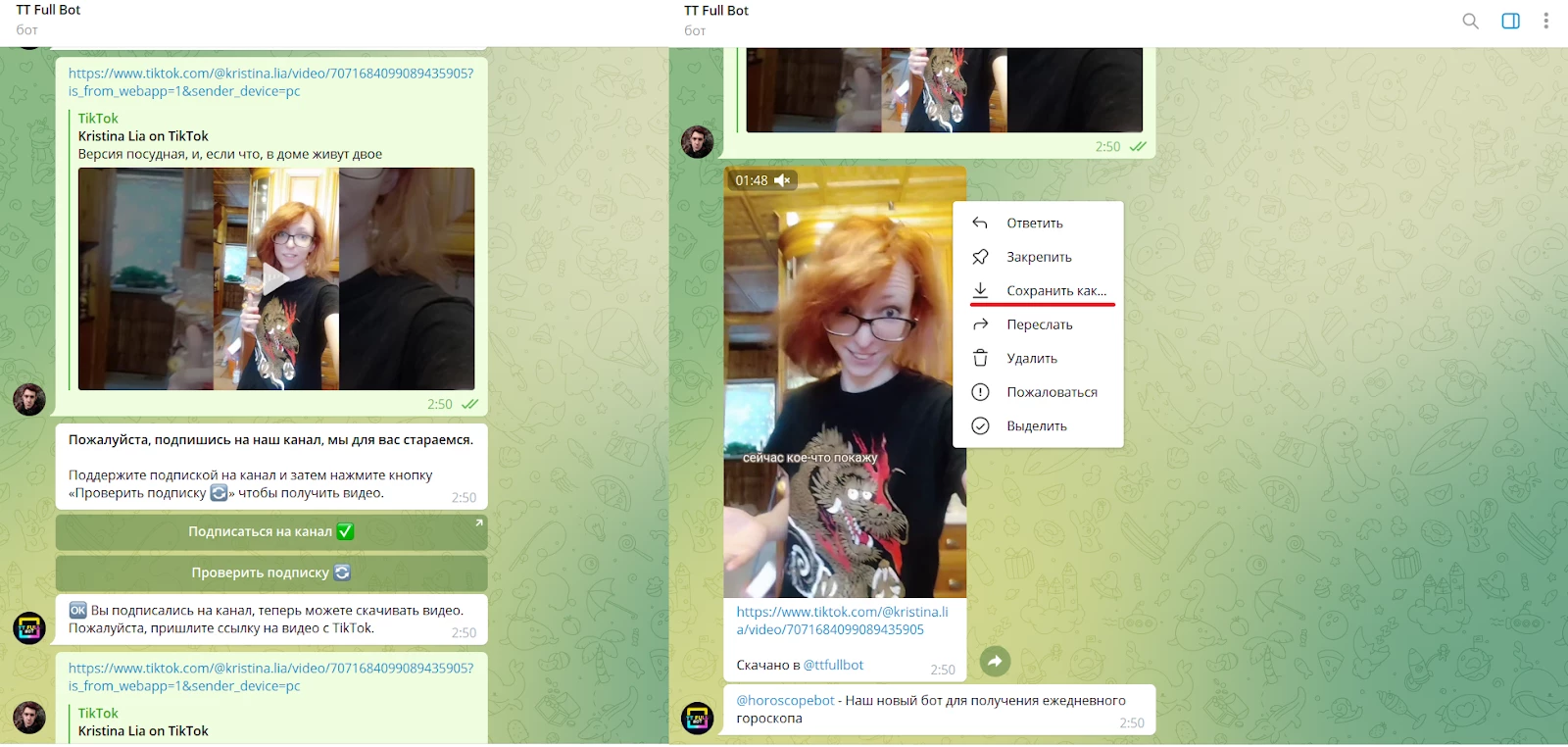Click Проверить подписку button
The image size is (1568, 747).
click(x=271, y=573)
